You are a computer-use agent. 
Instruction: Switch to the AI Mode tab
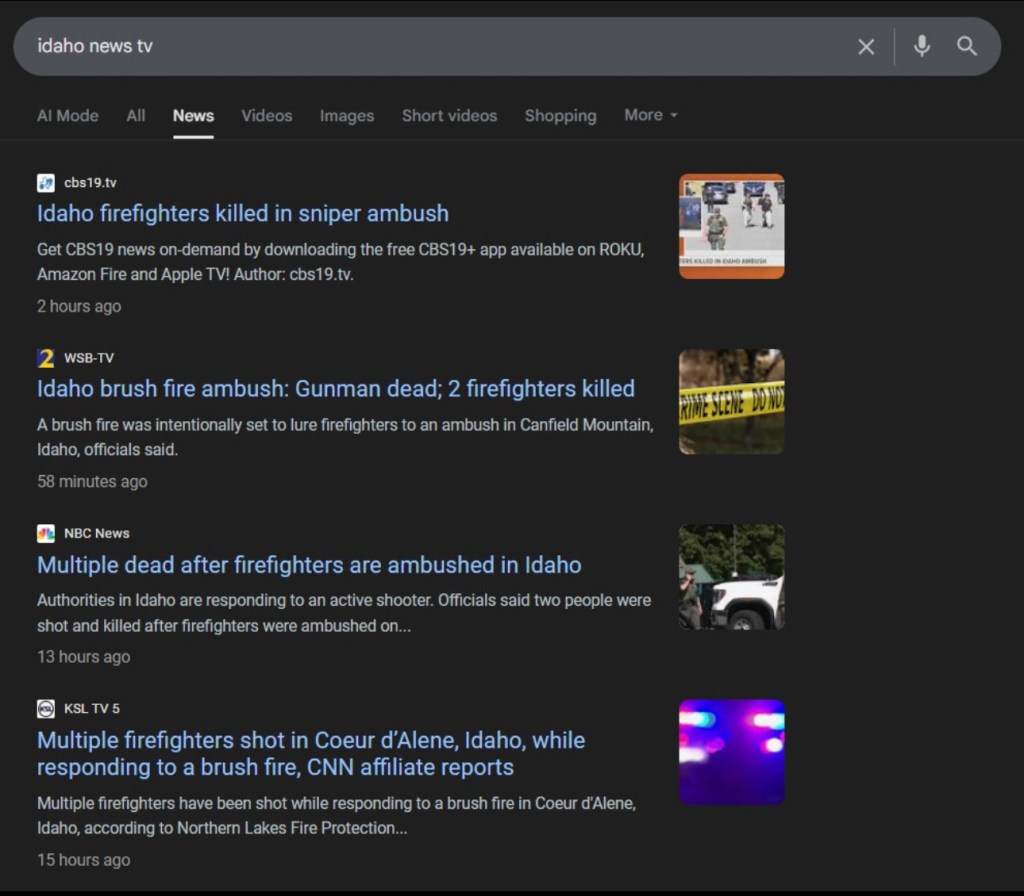(68, 116)
